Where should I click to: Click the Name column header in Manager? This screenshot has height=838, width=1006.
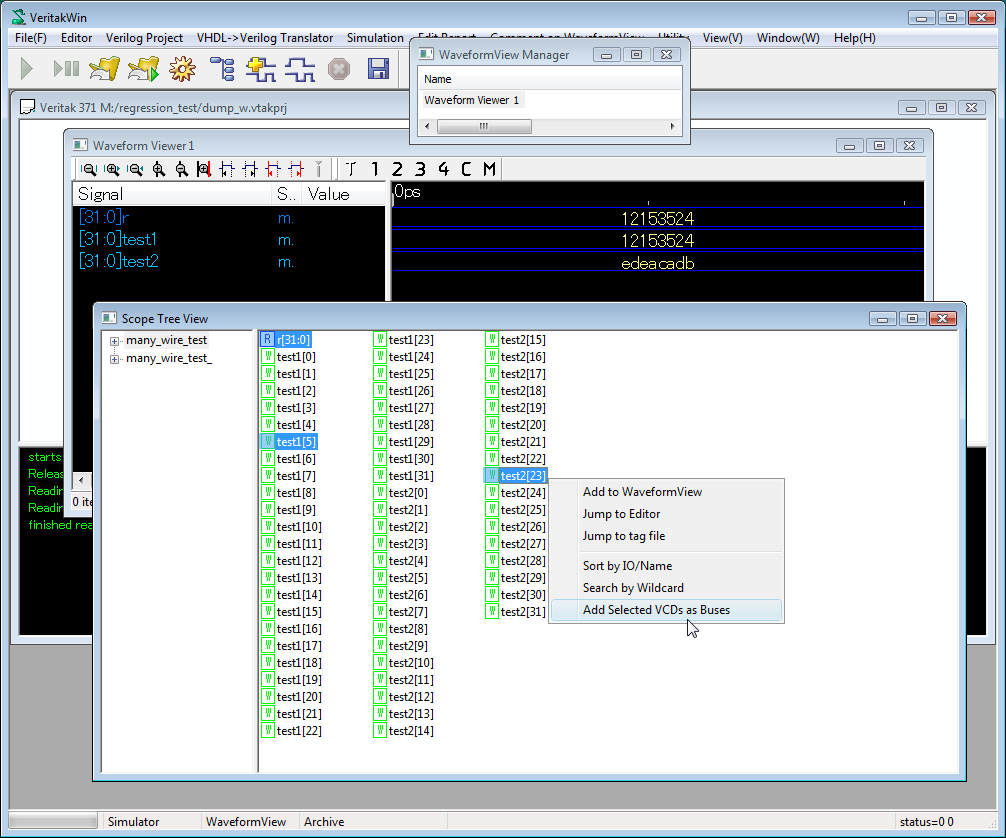550,80
